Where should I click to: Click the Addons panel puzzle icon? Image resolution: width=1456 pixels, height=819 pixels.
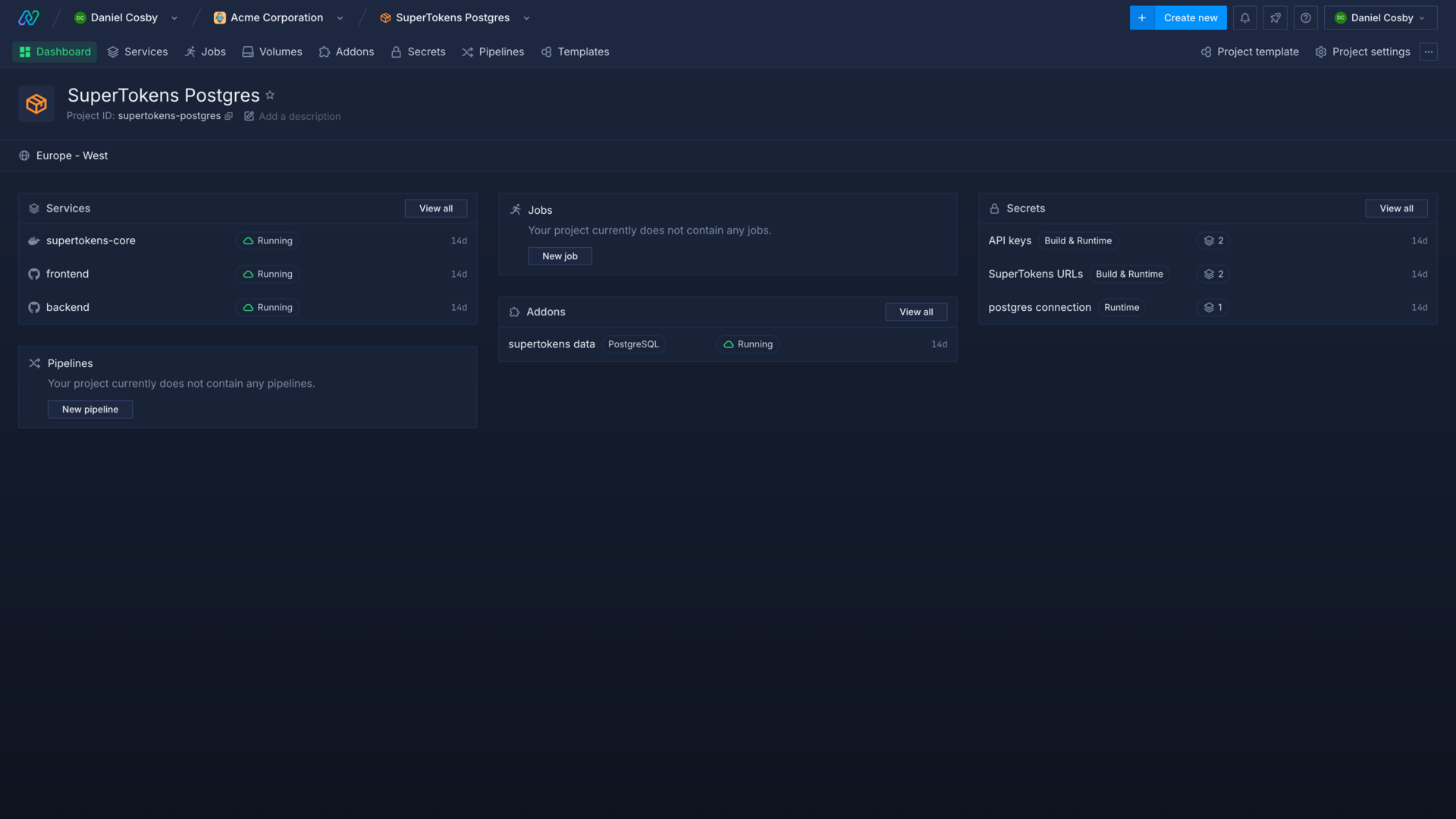pos(514,312)
